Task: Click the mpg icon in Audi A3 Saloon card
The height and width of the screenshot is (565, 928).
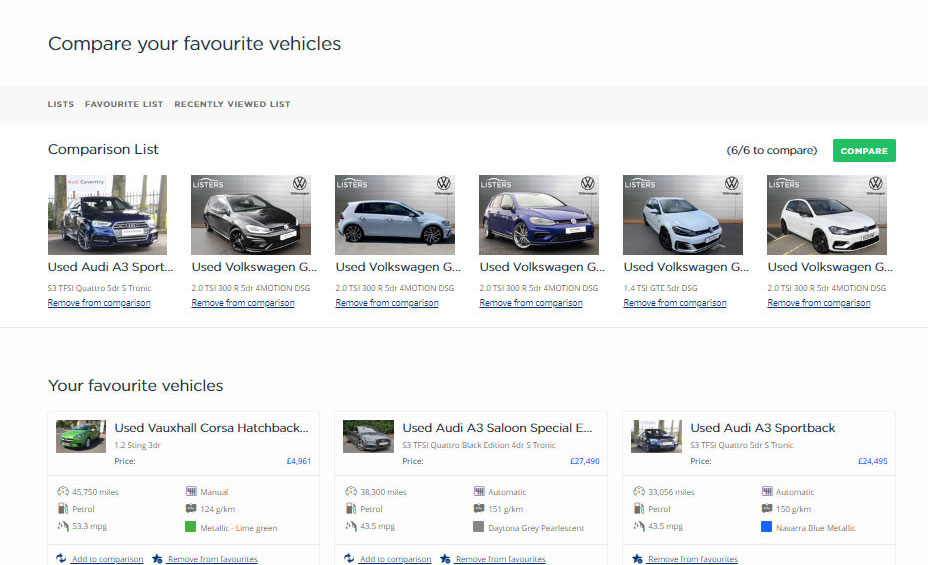Action: [x=351, y=525]
